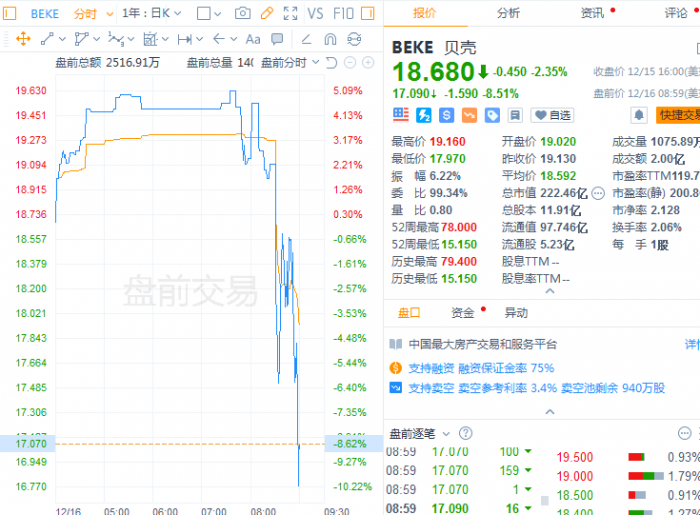Open the help icon beside 盘前逐笔
Viewport: 700px width, 515px height.
click(x=464, y=434)
